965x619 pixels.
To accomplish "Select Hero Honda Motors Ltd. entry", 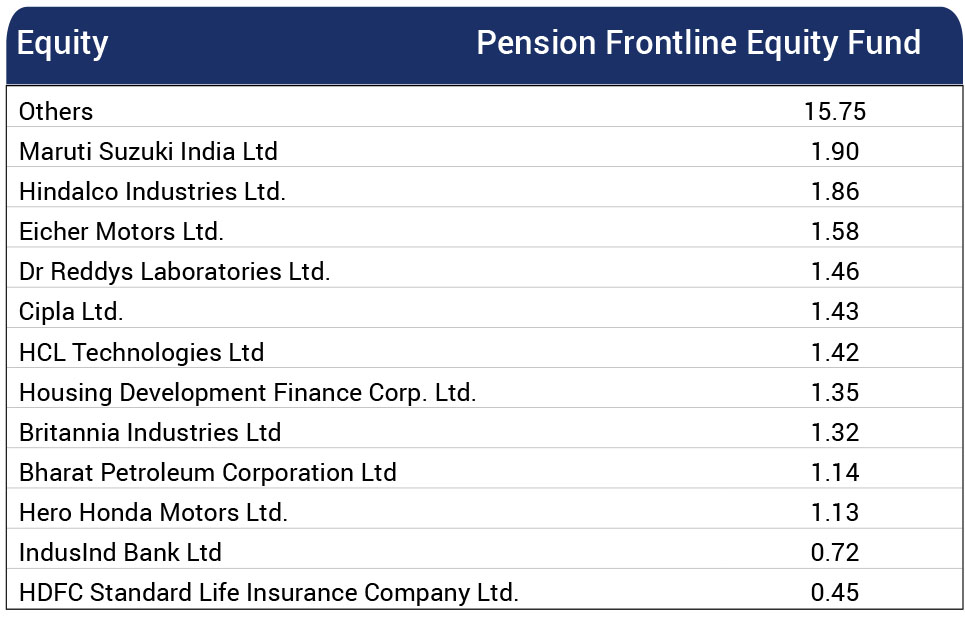I will click(153, 513).
